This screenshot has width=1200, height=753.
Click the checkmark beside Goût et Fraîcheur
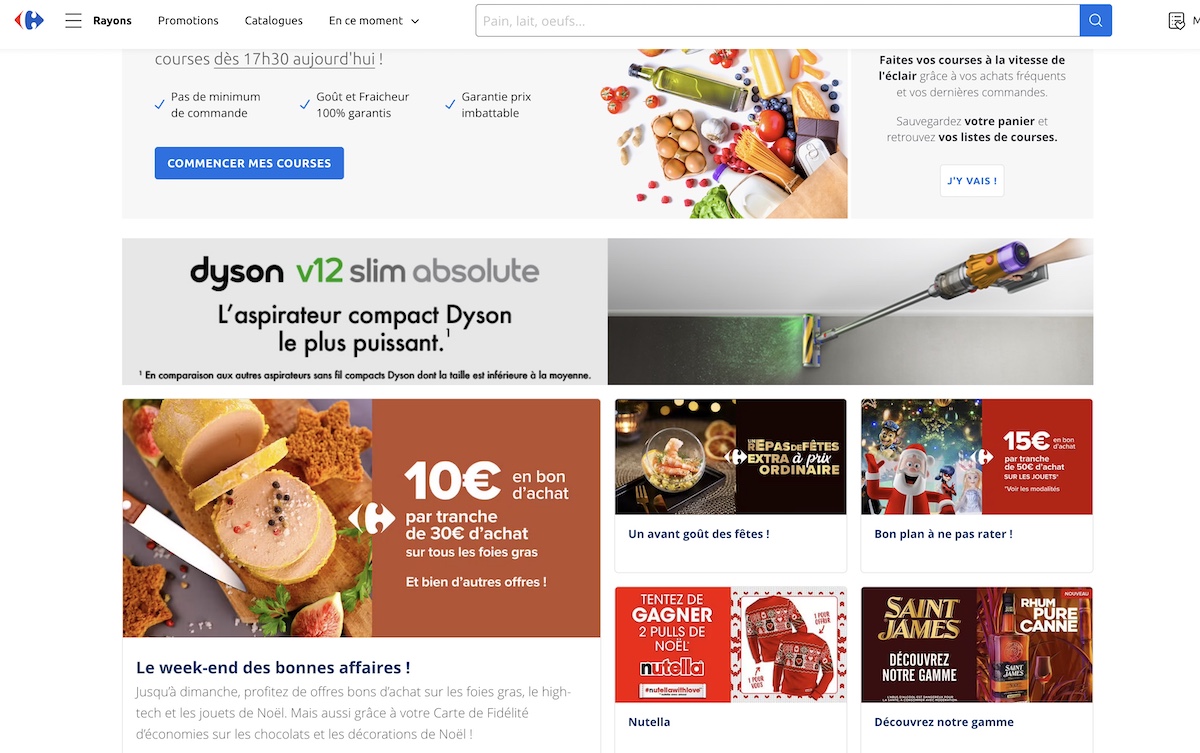point(305,104)
